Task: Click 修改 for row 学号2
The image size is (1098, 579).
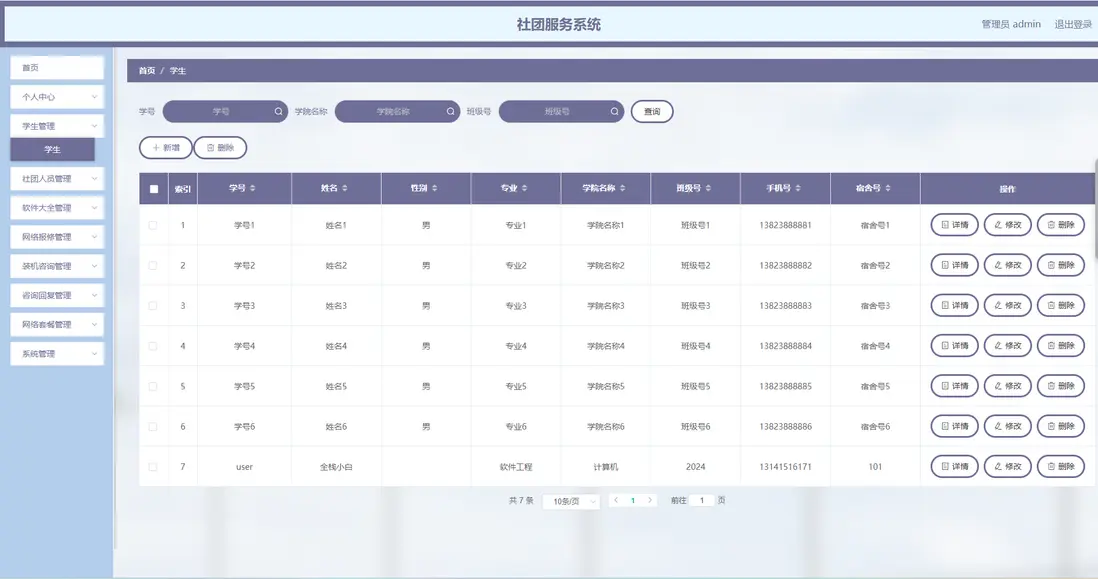Action: 1008,265
